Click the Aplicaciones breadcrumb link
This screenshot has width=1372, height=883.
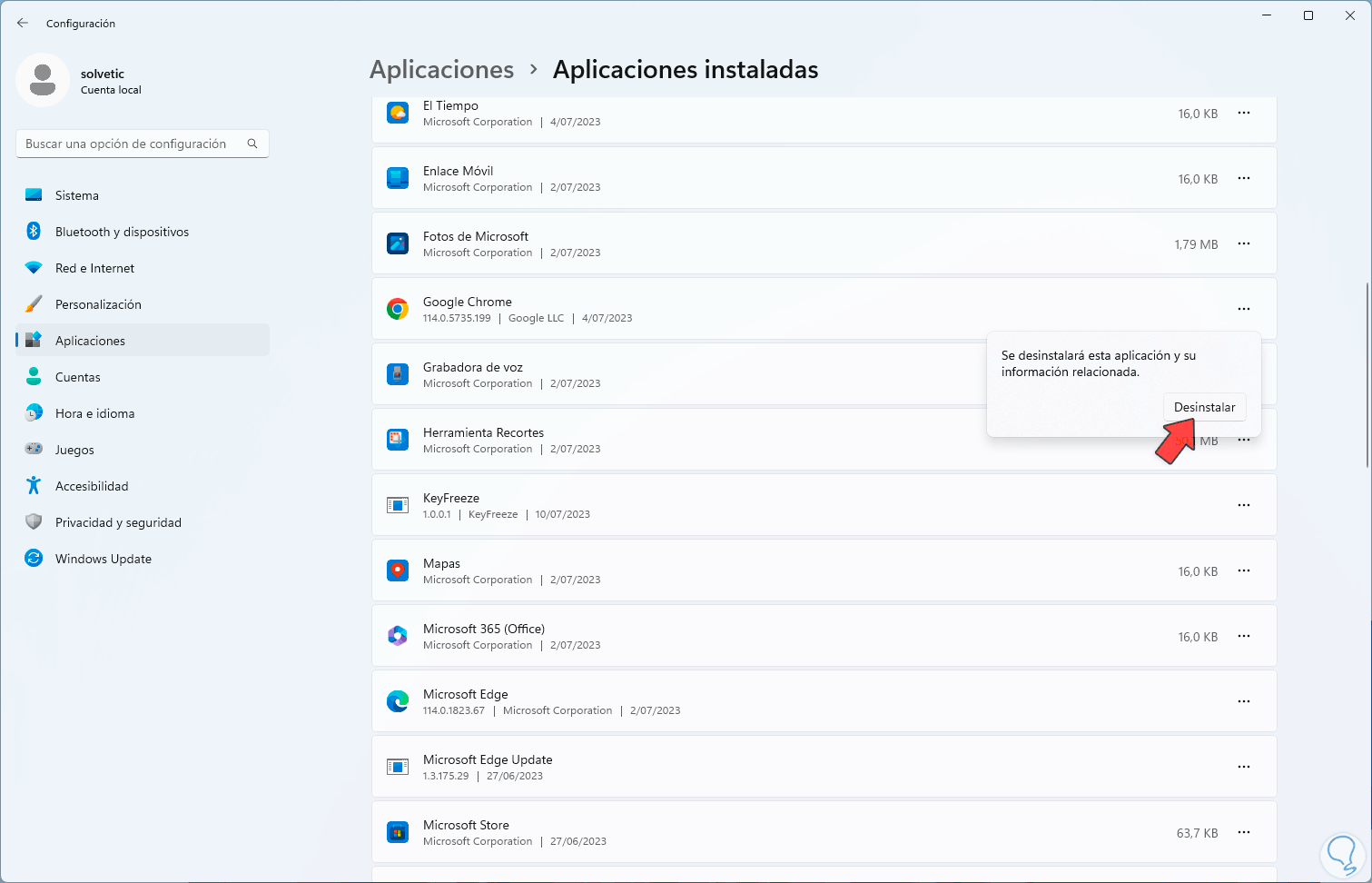442,70
